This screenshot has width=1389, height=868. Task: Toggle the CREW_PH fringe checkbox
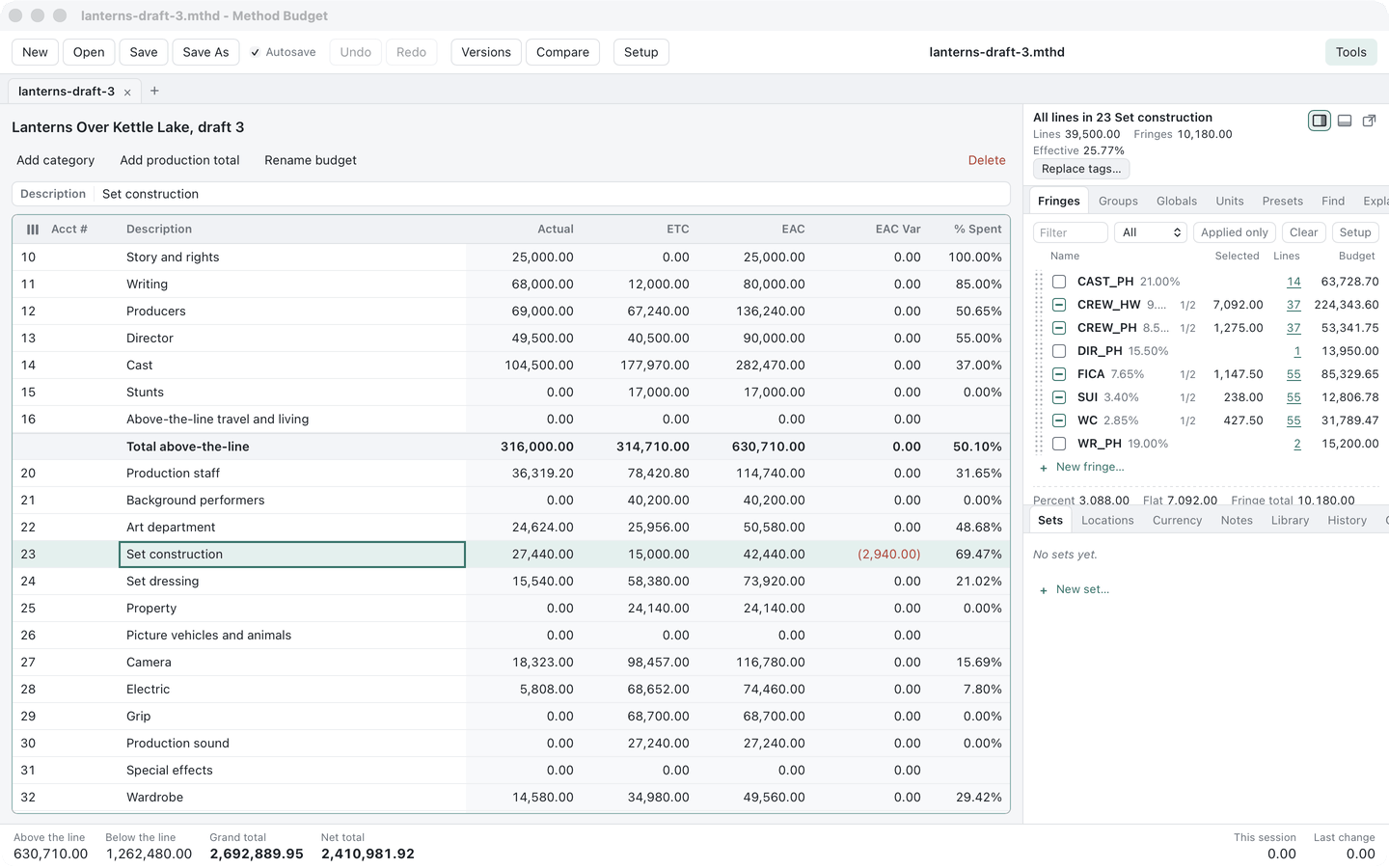(x=1059, y=328)
